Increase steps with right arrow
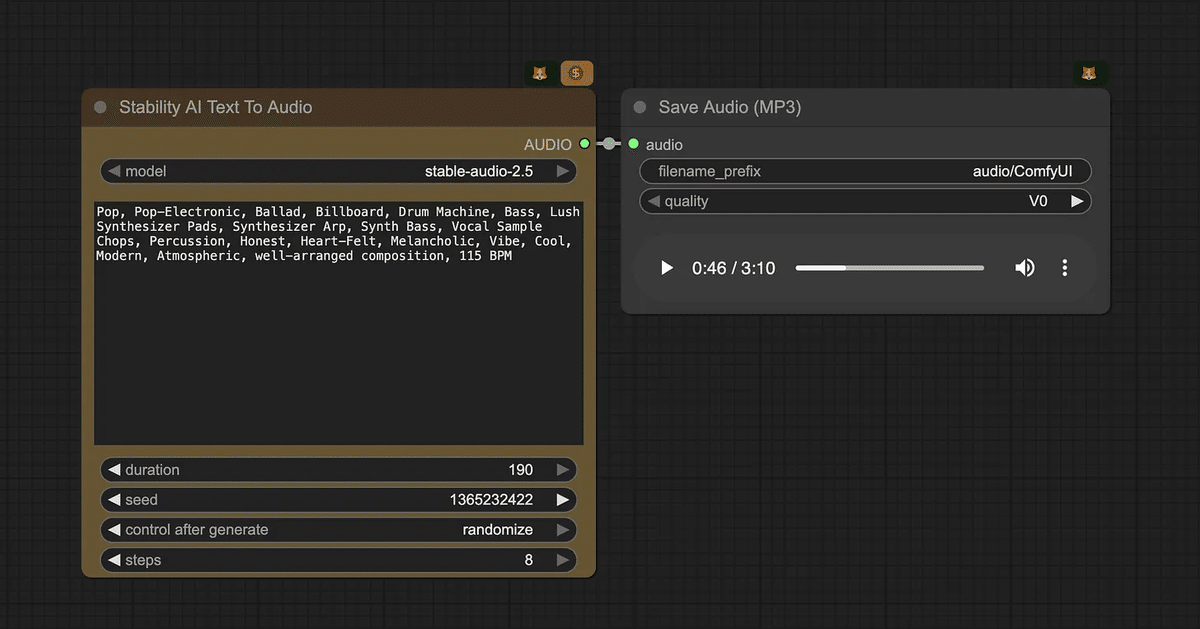The height and width of the screenshot is (629, 1200). (563, 560)
